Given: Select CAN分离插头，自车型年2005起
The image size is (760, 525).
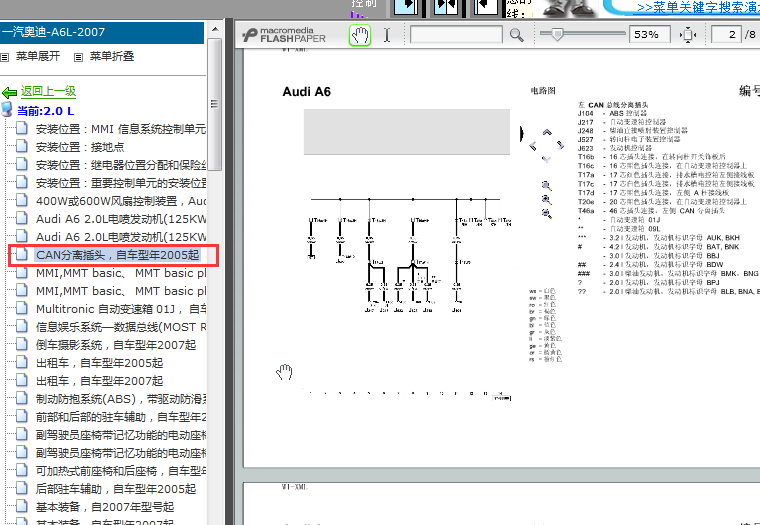Looking at the screenshot, I should point(118,255).
